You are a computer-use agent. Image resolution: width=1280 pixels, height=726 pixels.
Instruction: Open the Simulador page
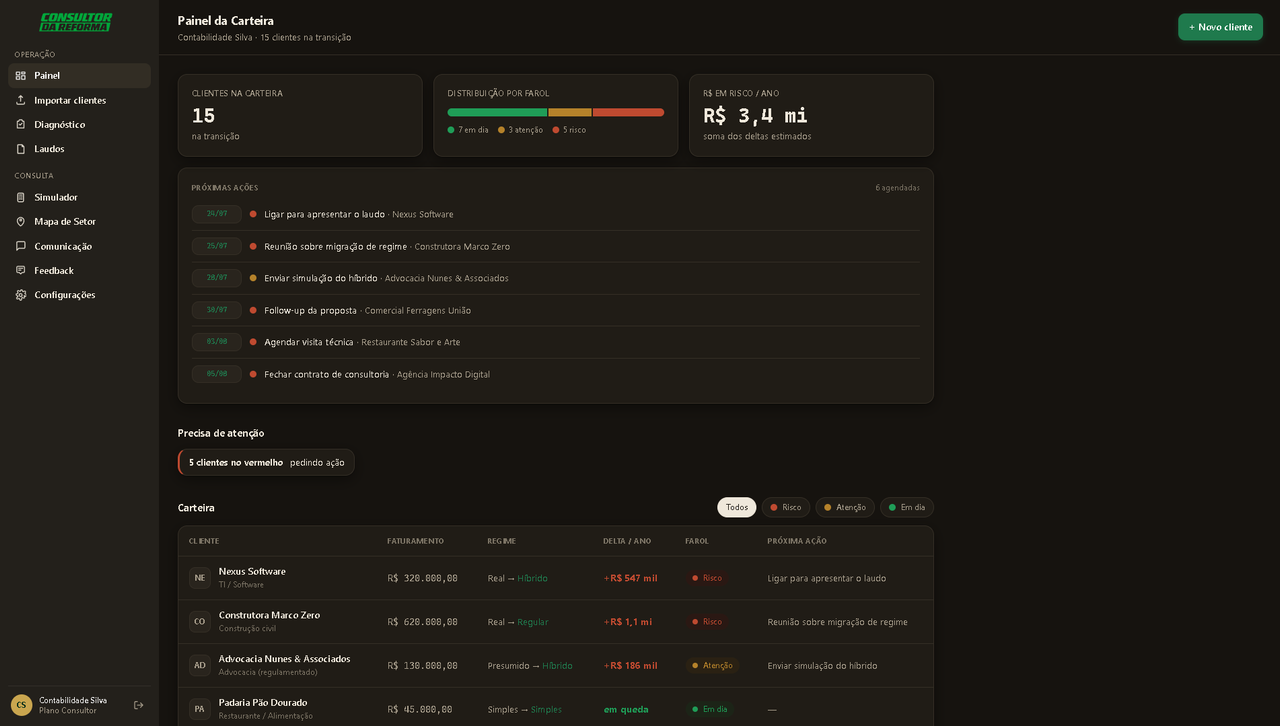pos(79,197)
